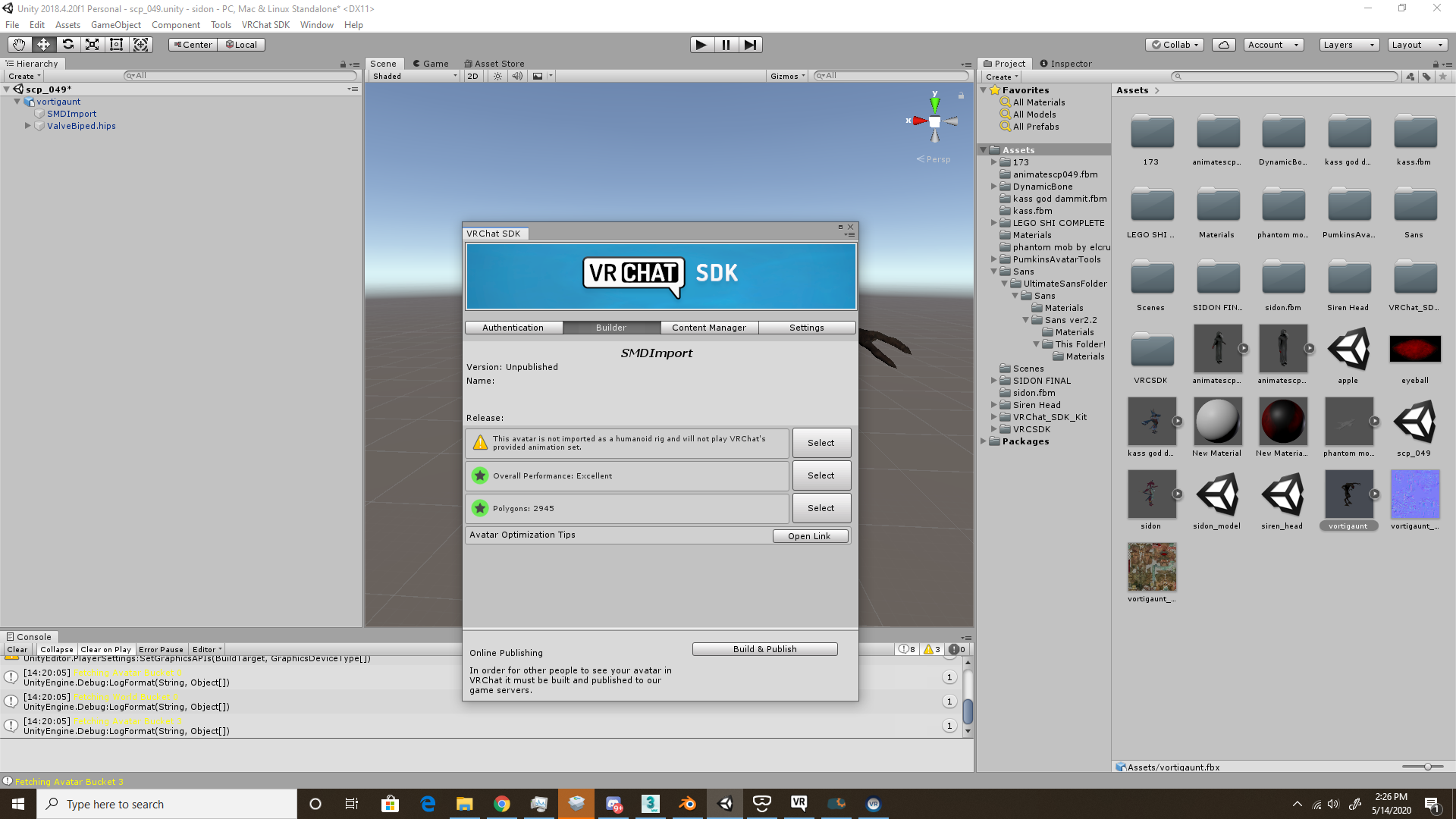This screenshot has width=1456, height=819.
Task: Select the Rotate tool
Action: pos(67,45)
